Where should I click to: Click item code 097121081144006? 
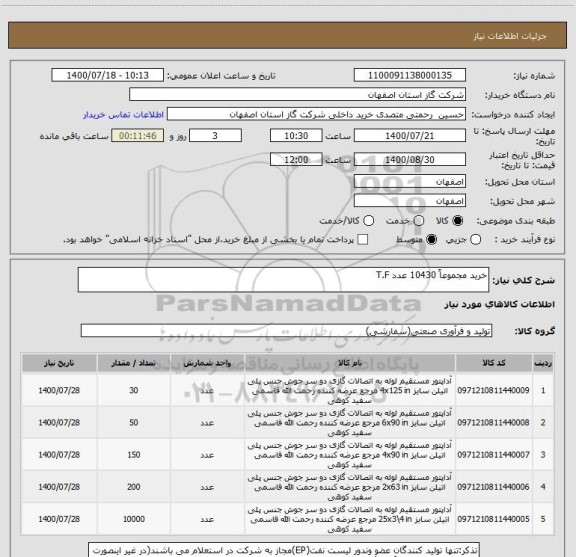click(494, 487)
